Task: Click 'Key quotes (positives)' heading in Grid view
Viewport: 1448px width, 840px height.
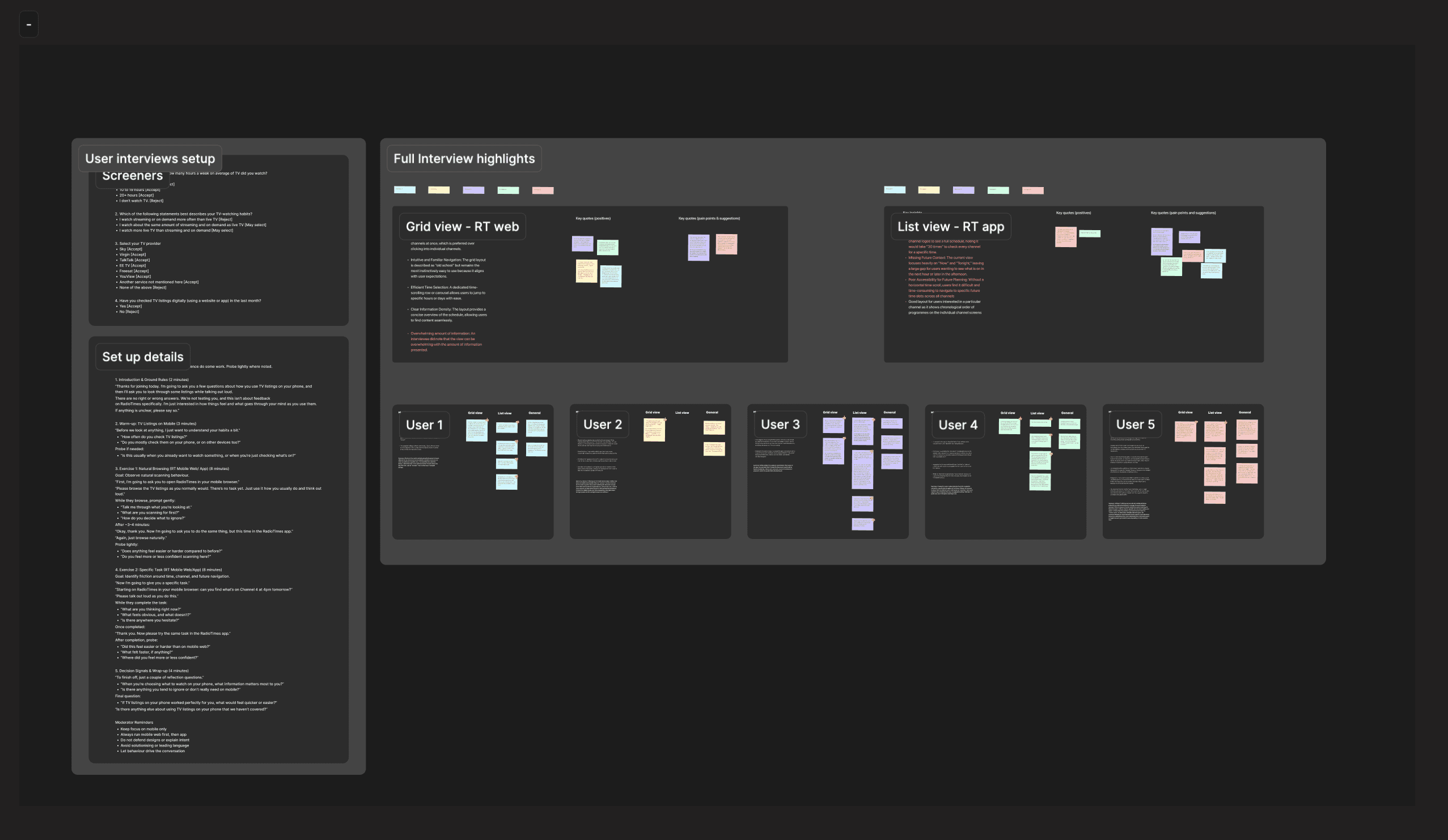Action: click(593, 218)
